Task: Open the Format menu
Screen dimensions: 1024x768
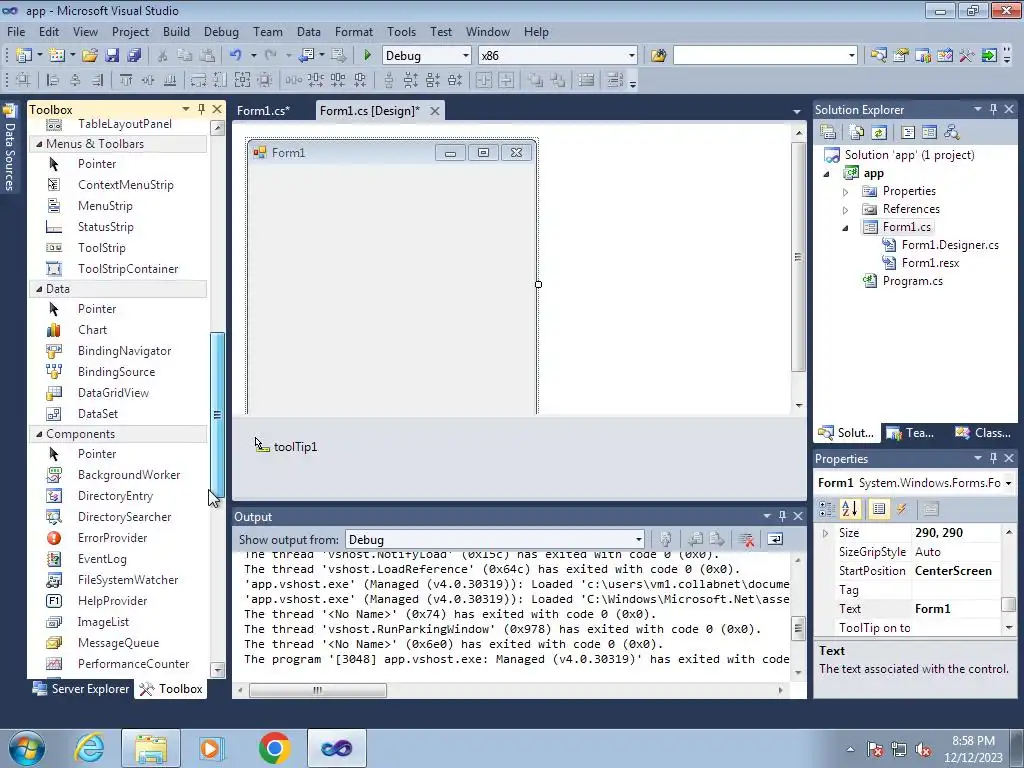Action: (353, 31)
